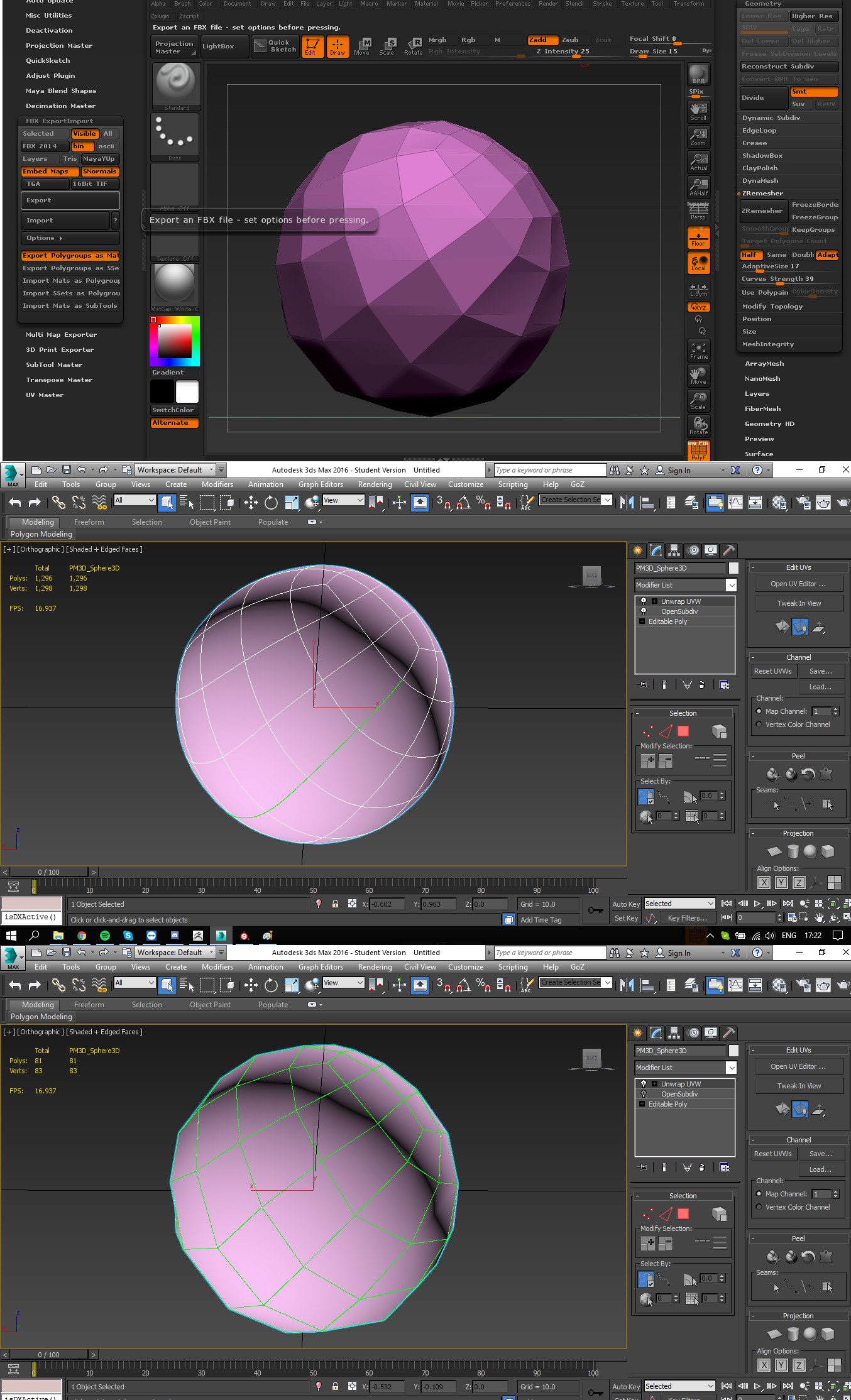
Task: Click the Rotate icon in ZBrush top shelf
Action: pos(414,46)
